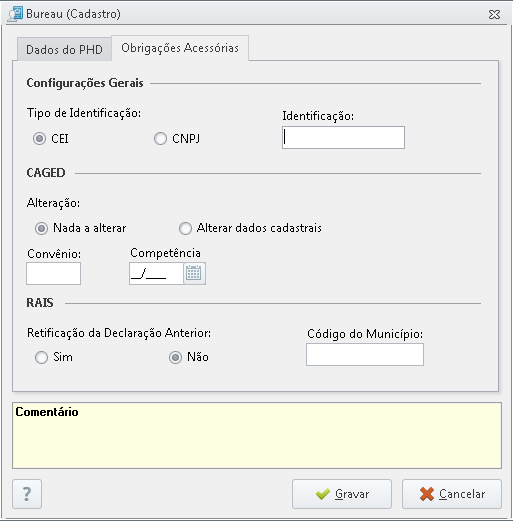Select the CNPJ identification type

pos(160,138)
